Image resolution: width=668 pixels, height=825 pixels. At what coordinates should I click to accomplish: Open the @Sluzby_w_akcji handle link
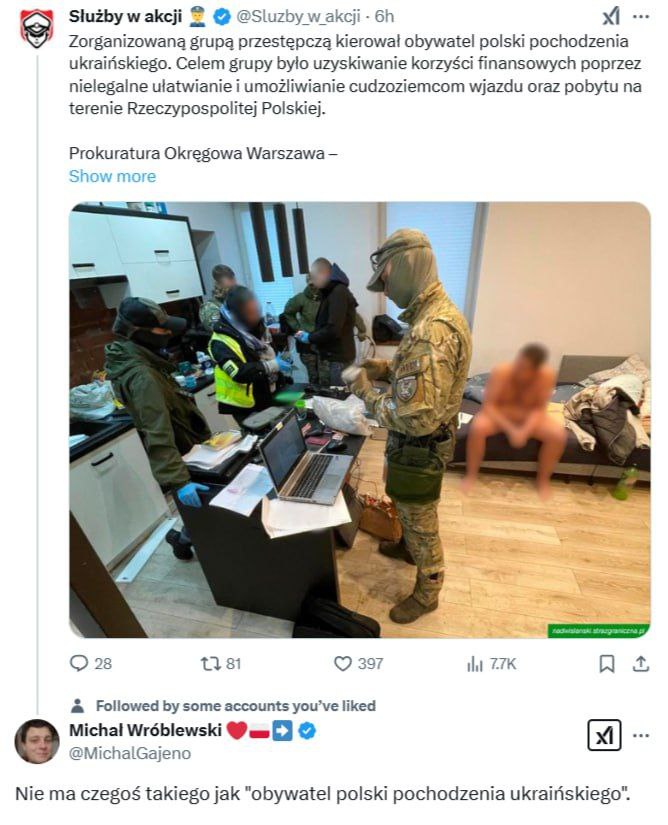298,17
